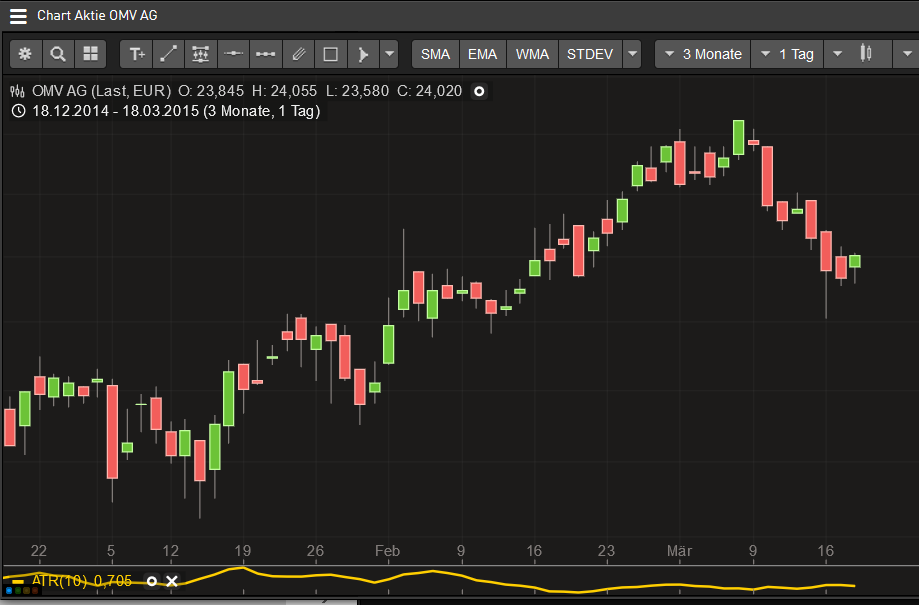Click the candlestick chart type icon
Viewport: 919px width, 605px height.
[867, 54]
